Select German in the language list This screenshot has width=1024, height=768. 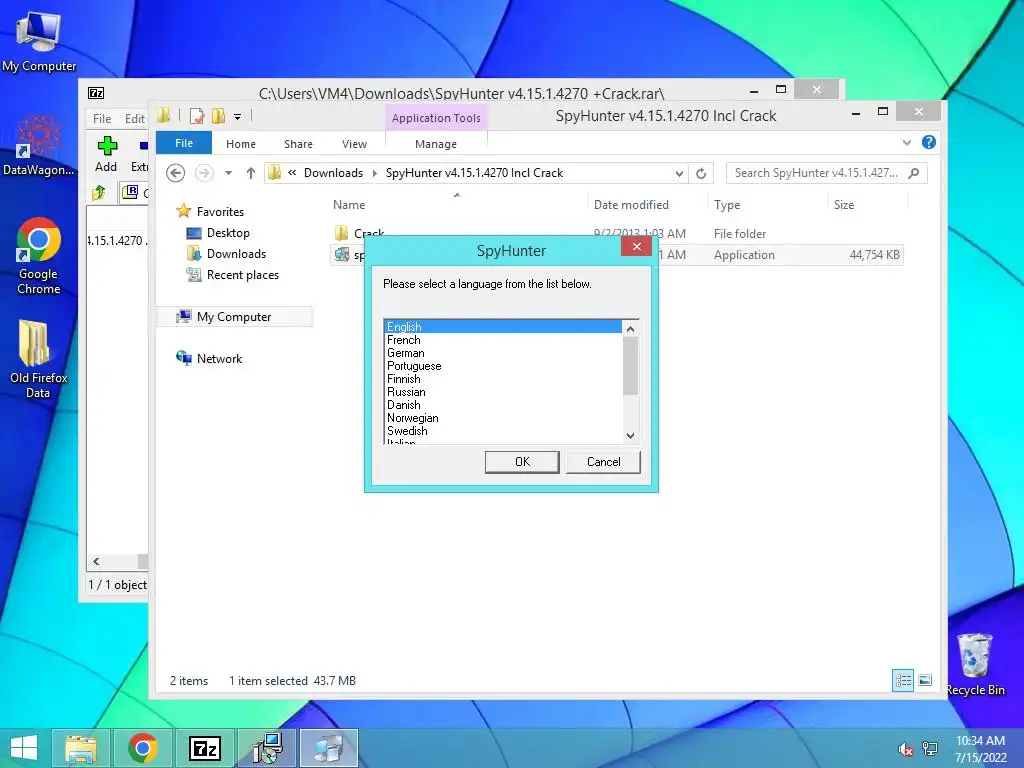(x=503, y=353)
